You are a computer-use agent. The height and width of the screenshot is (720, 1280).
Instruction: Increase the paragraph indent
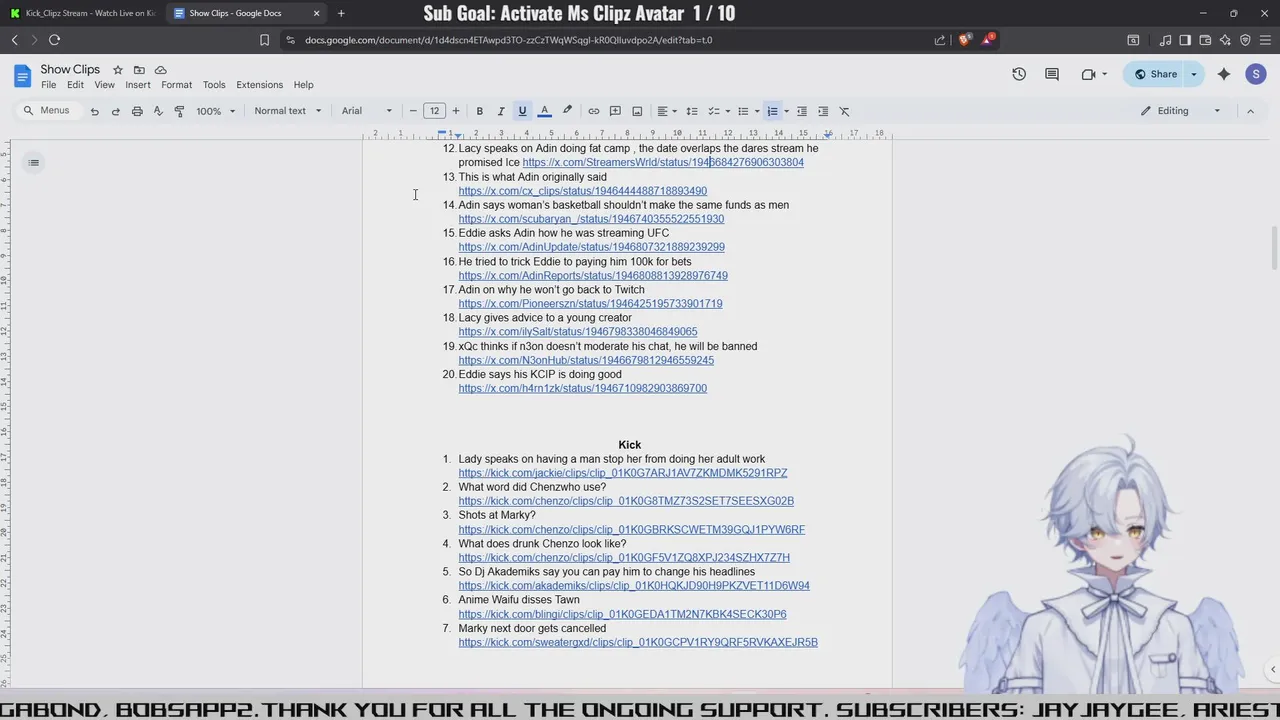coord(823,111)
